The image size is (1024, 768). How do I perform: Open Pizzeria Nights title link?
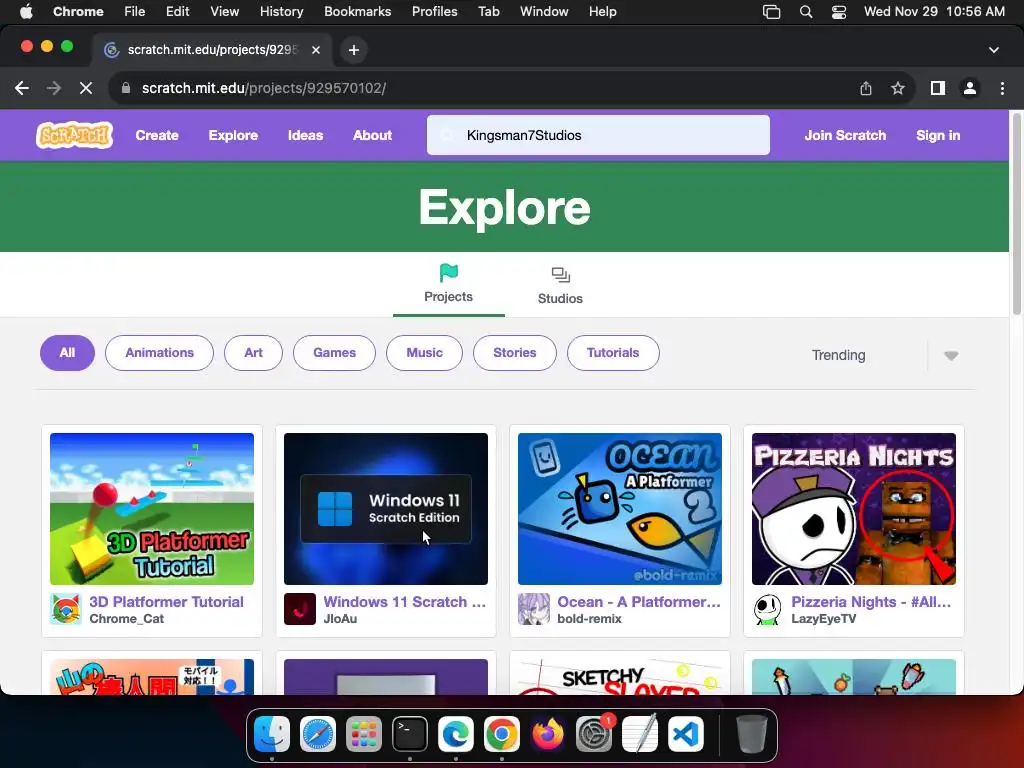871,601
